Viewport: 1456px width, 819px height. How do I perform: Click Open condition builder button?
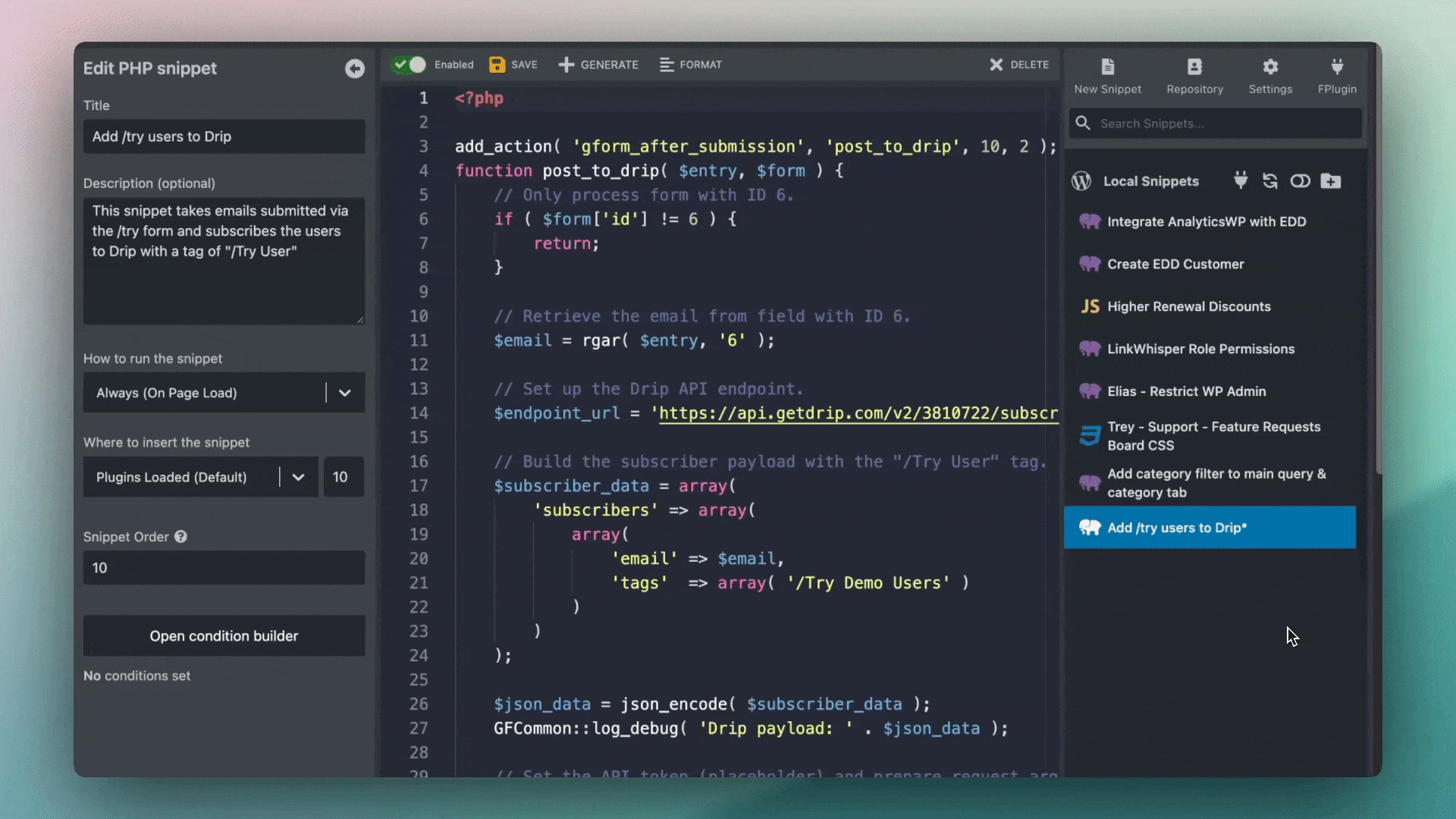pyautogui.click(x=224, y=635)
